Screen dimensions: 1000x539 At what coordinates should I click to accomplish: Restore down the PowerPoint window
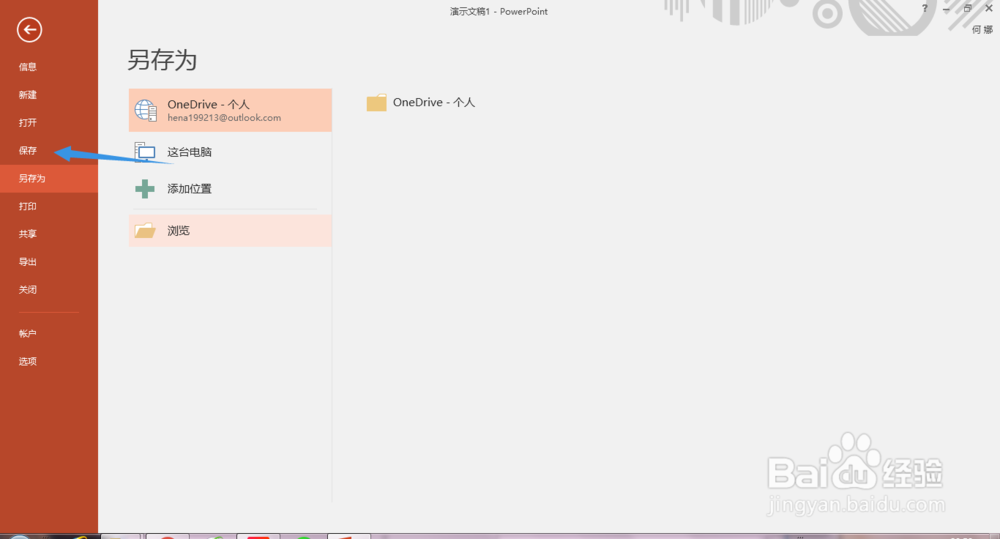[x=967, y=8]
